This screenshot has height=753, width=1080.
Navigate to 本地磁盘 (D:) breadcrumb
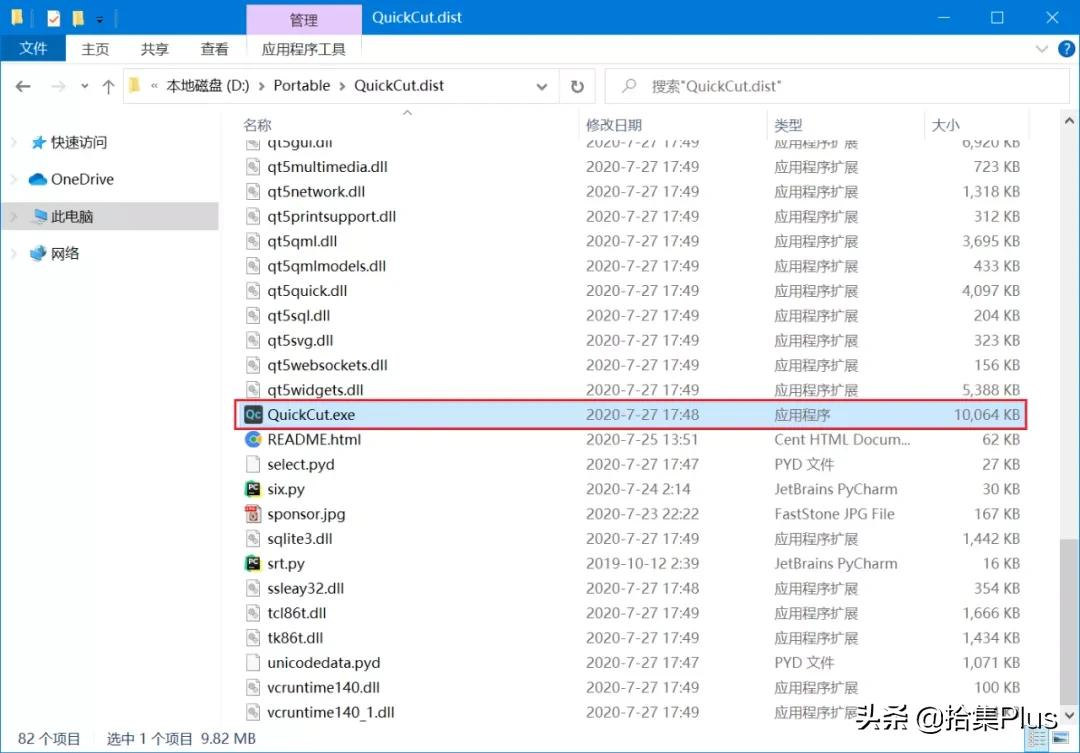(208, 86)
